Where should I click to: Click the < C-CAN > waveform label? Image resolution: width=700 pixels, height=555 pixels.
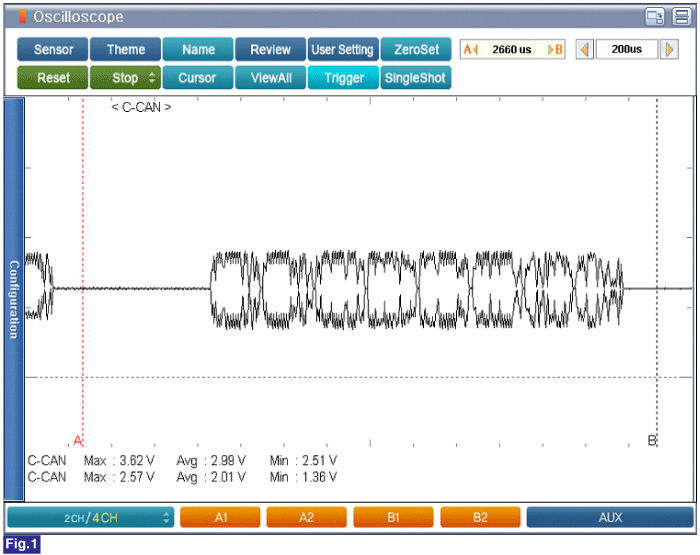[x=141, y=107]
